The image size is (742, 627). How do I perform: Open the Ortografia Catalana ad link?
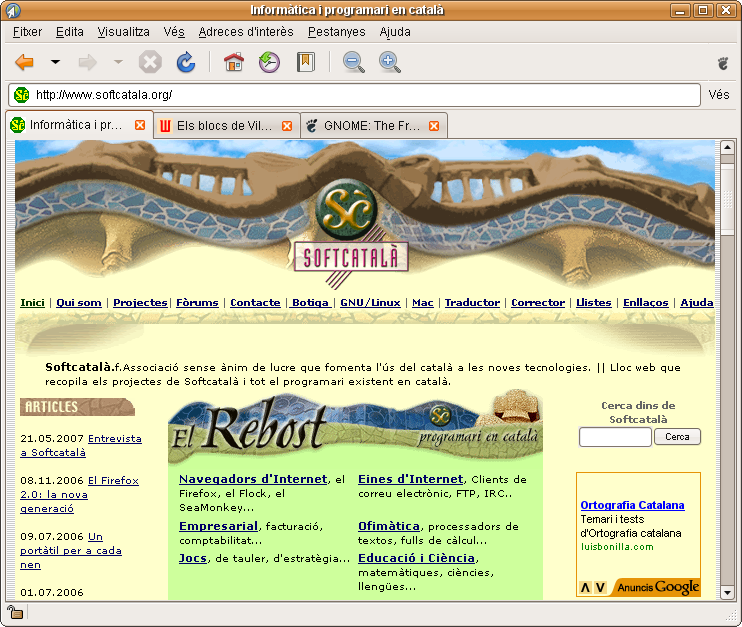click(x=632, y=505)
